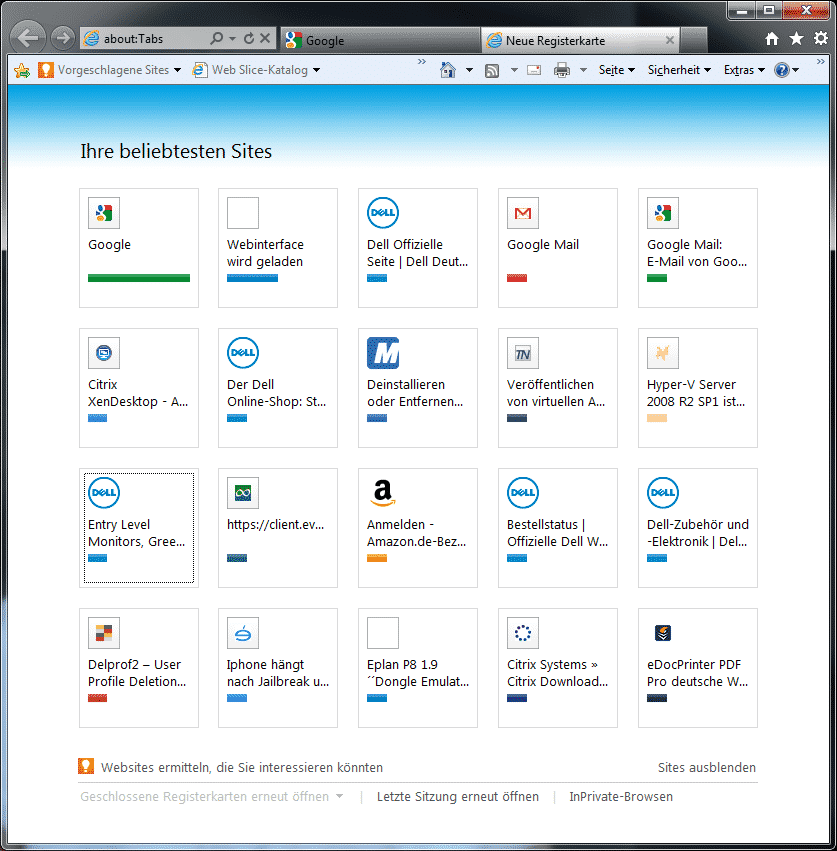This screenshot has width=837, height=851.
Task: Start InPrivate-Browsen
Action: pos(620,796)
